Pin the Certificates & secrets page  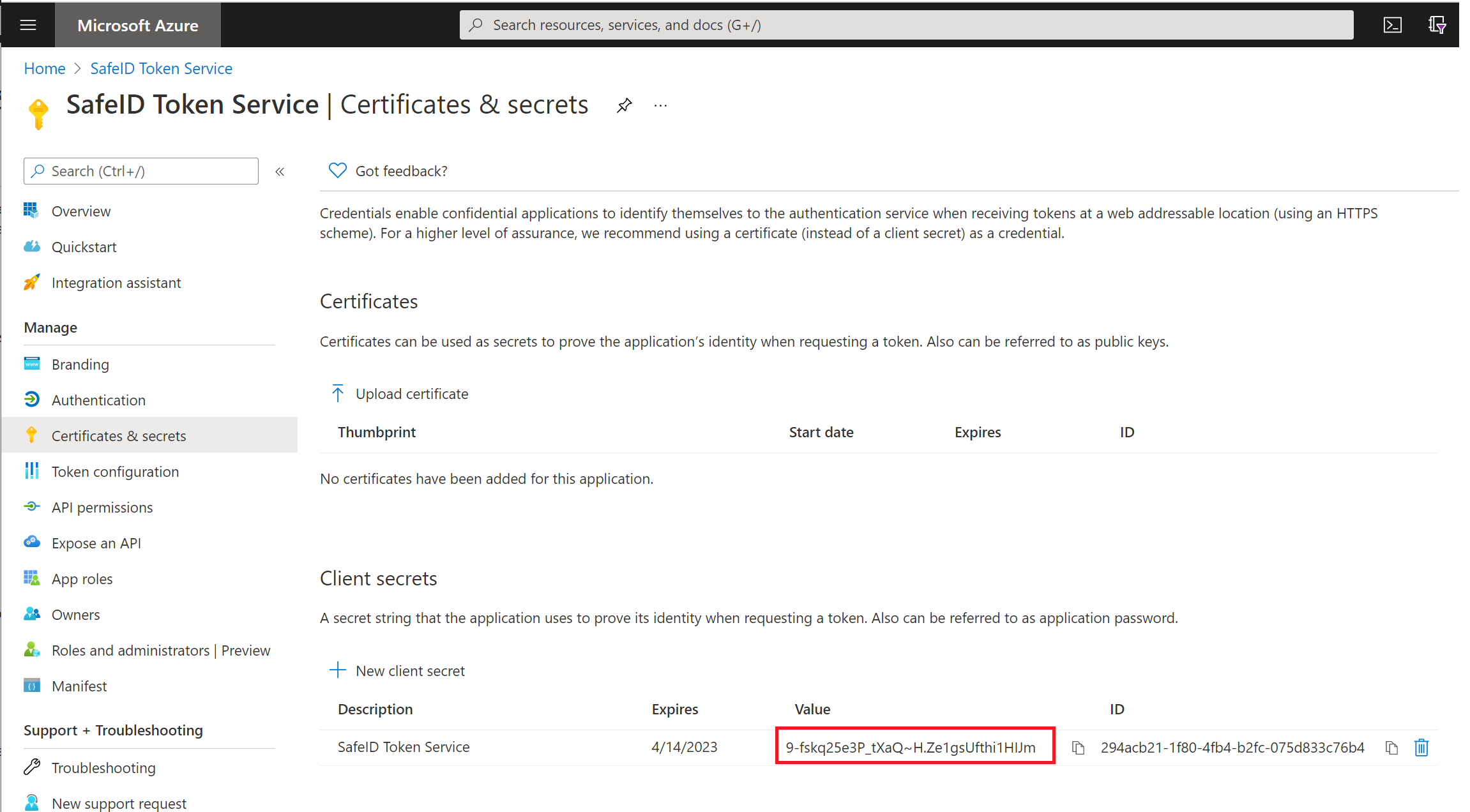[624, 105]
